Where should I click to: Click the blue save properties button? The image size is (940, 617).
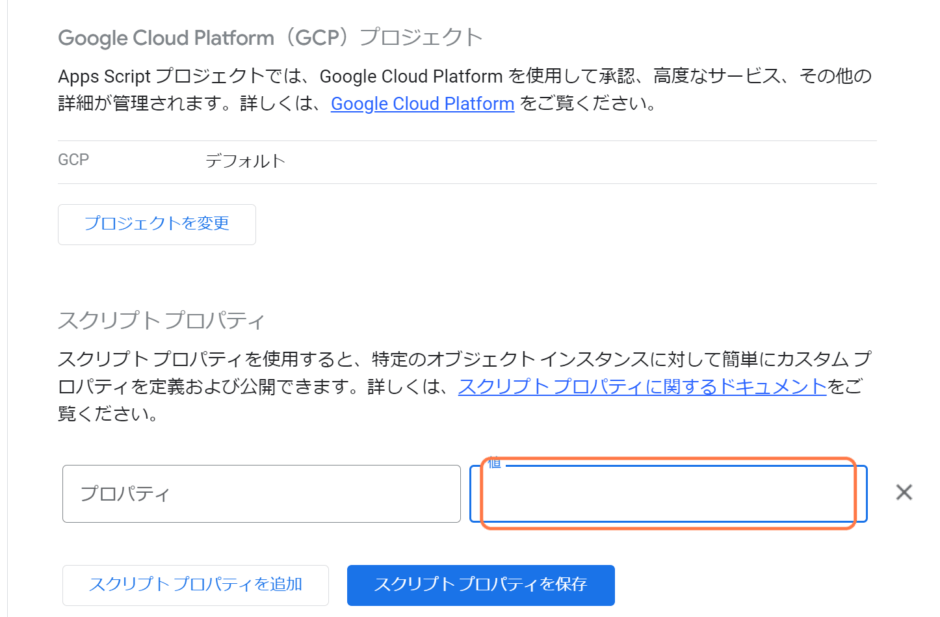click(480, 585)
